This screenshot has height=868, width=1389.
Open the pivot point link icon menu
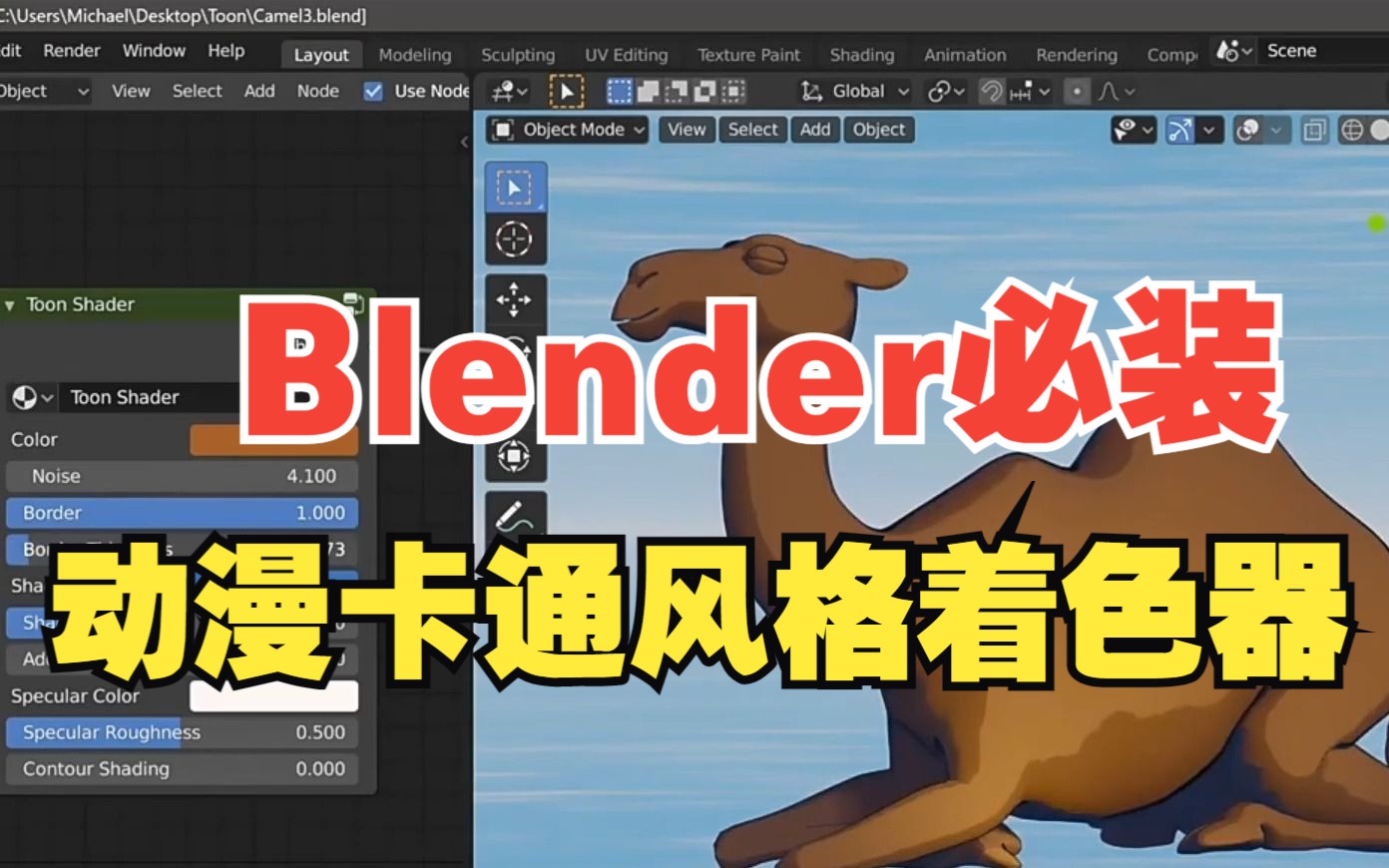(946, 92)
